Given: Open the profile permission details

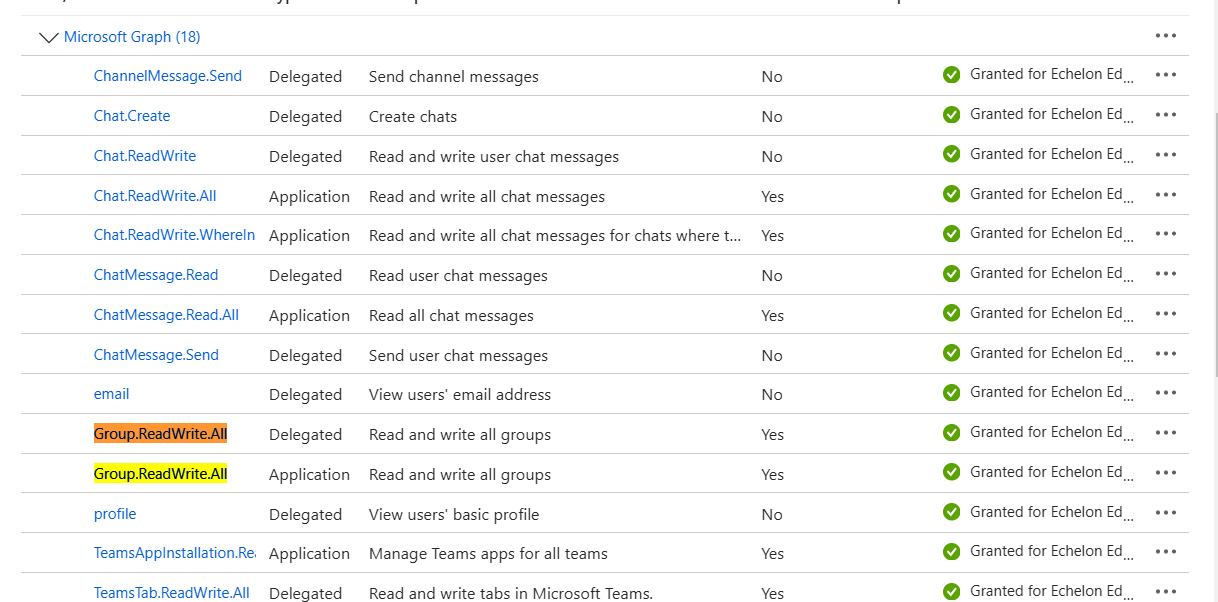Looking at the screenshot, I should pos(114,512).
